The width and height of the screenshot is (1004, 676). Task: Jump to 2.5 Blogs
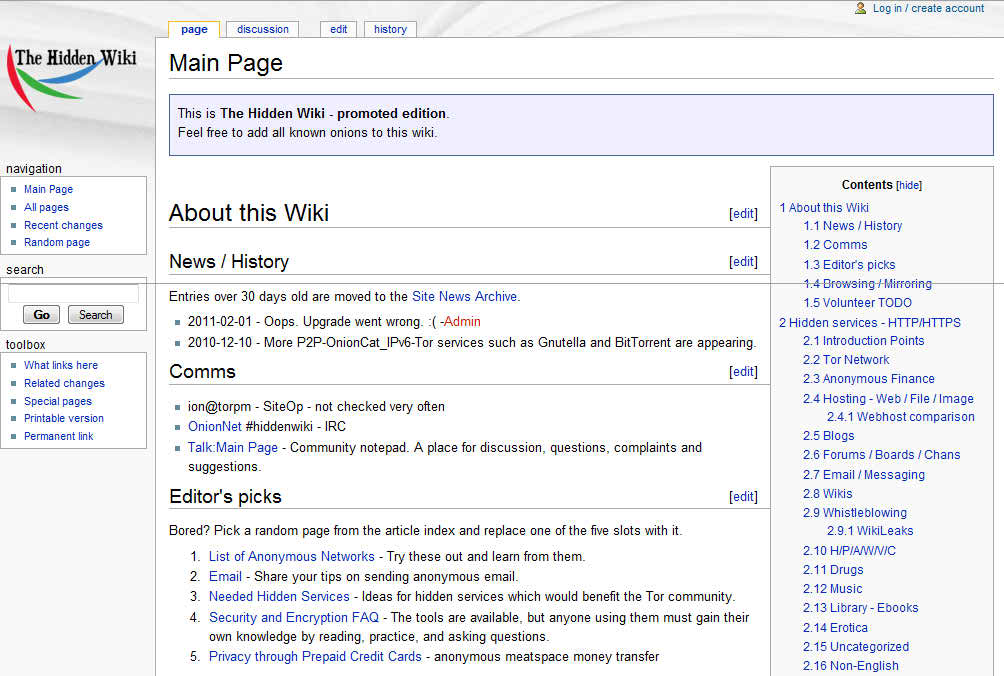[x=829, y=436]
